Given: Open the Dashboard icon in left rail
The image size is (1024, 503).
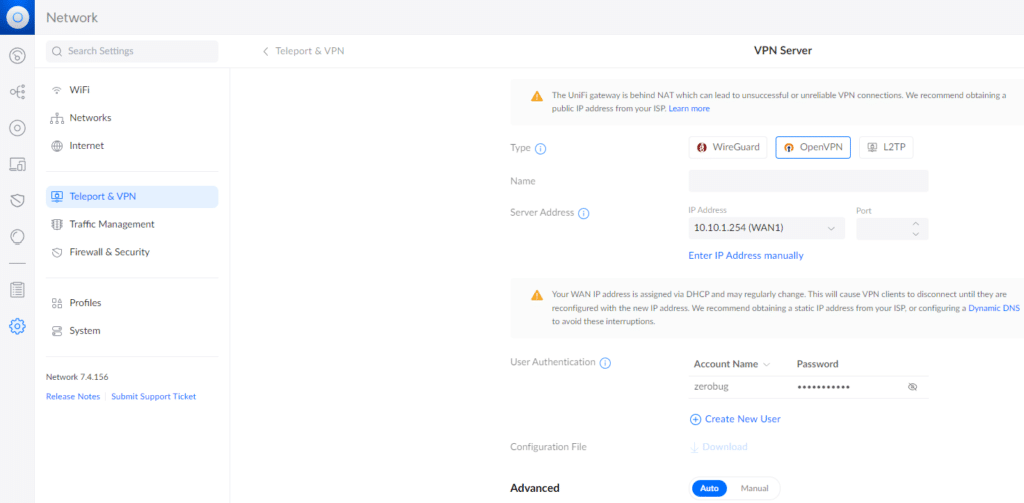Looking at the screenshot, I should [x=17, y=56].
